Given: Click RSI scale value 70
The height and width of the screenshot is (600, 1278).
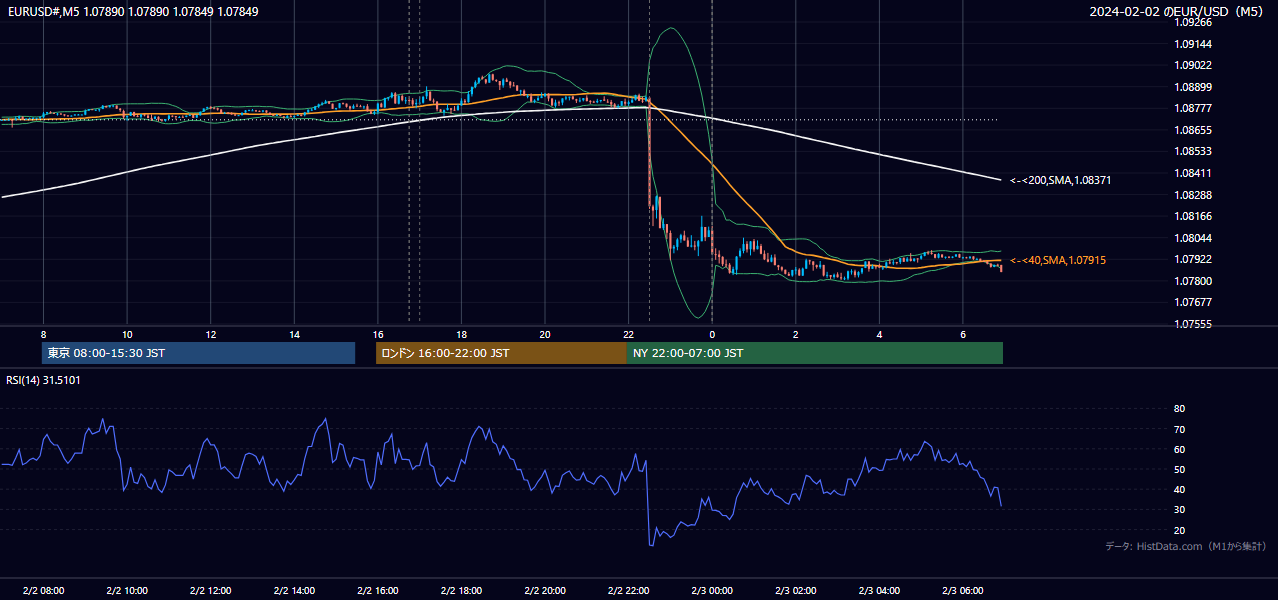Looking at the screenshot, I should [1179, 429].
